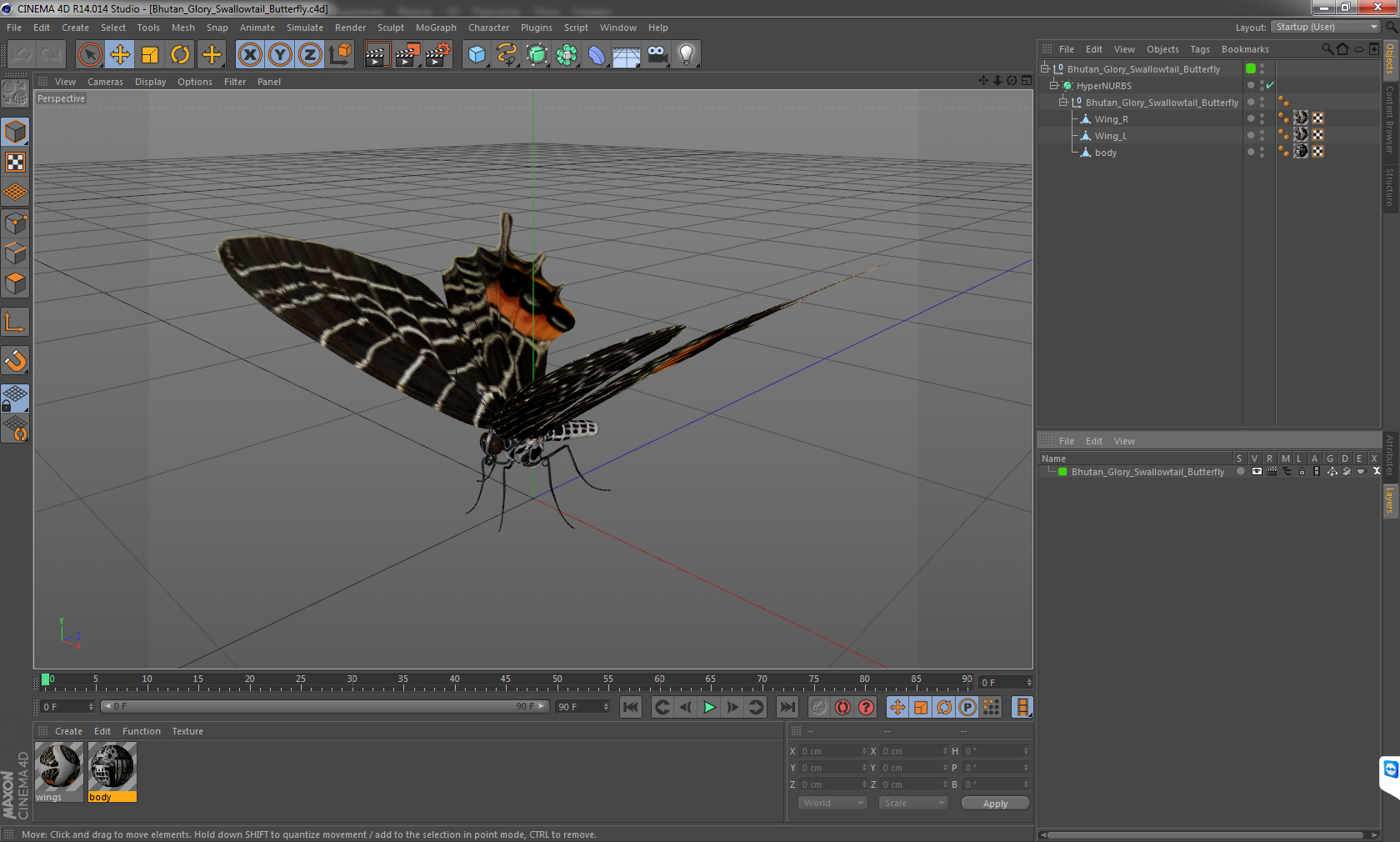1400x842 pixels.
Task: Open the deformer objects icon
Action: (597, 55)
